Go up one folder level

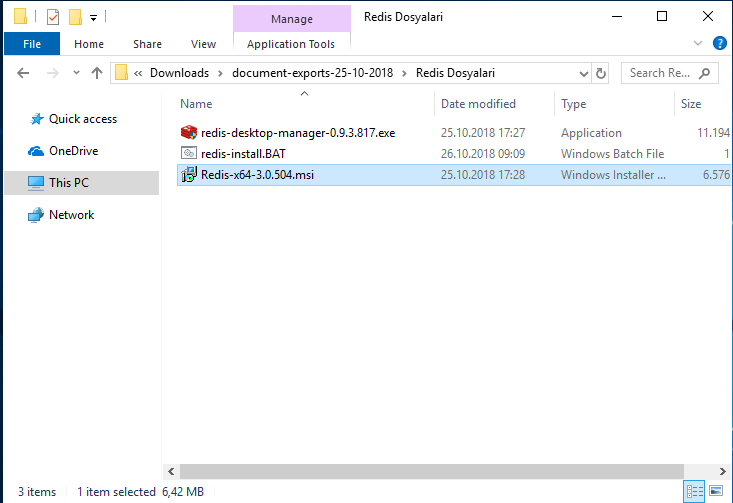(x=97, y=73)
